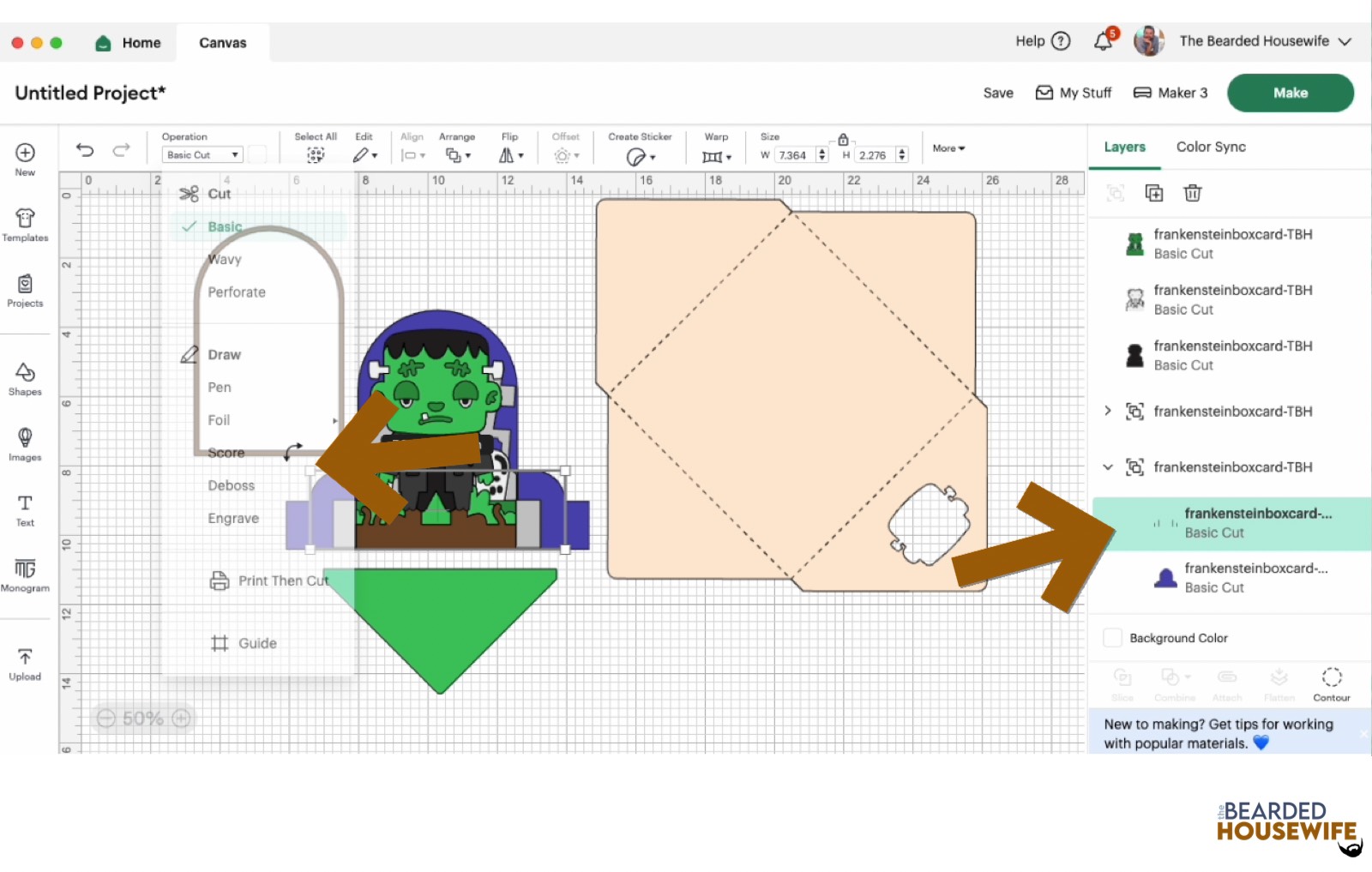Click the Save button
Image resolution: width=1372 pixels, height=872 pixels.
[997, 93]
